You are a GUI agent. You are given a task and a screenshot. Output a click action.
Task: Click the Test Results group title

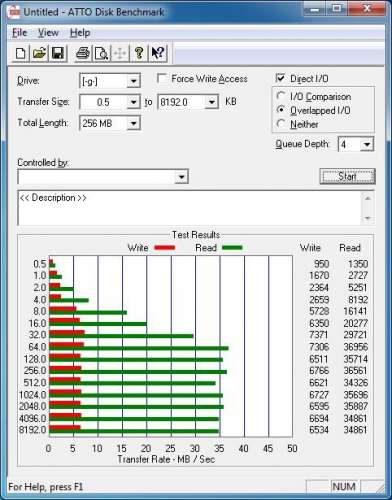click(196, 235)
